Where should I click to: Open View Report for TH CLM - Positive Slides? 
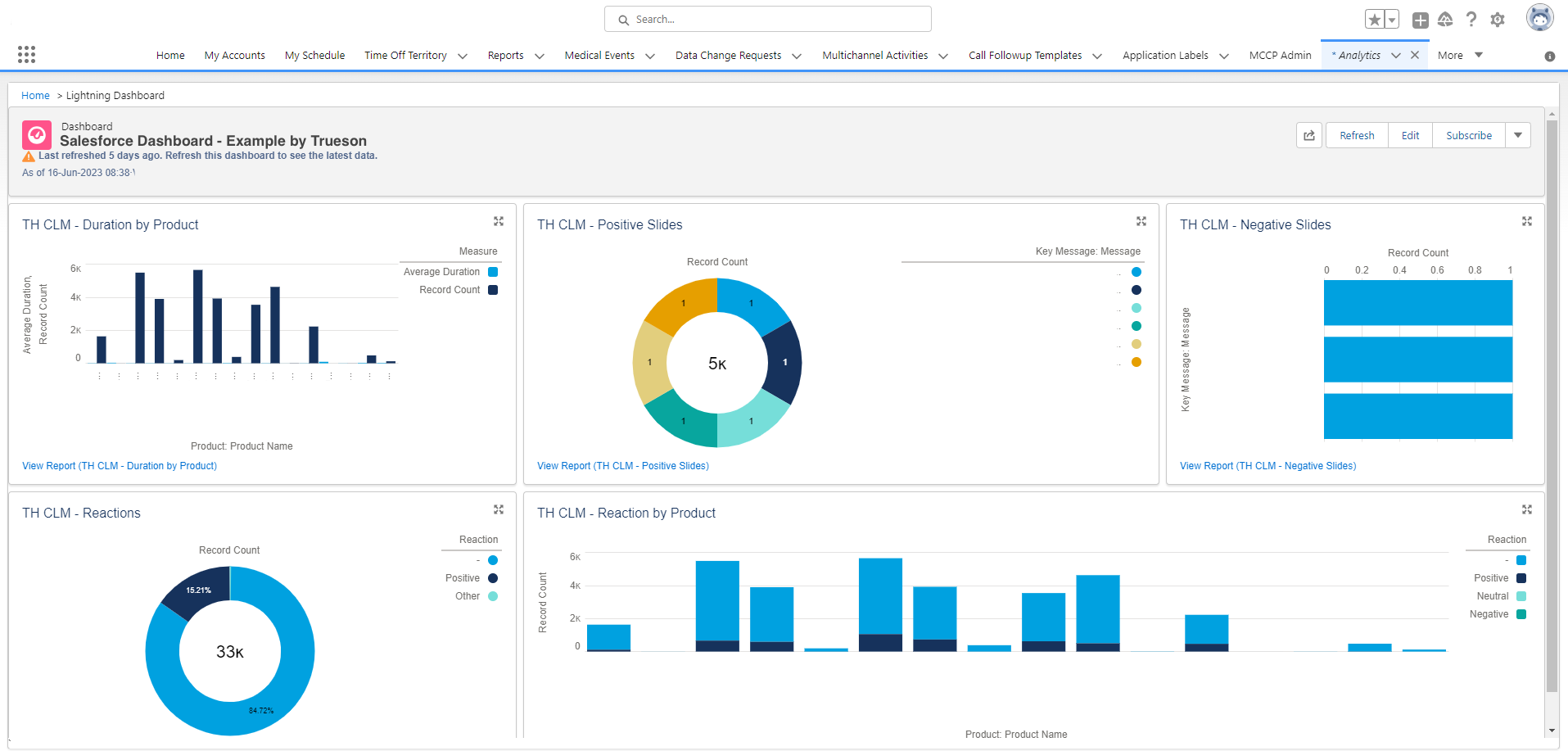point(622,465)
